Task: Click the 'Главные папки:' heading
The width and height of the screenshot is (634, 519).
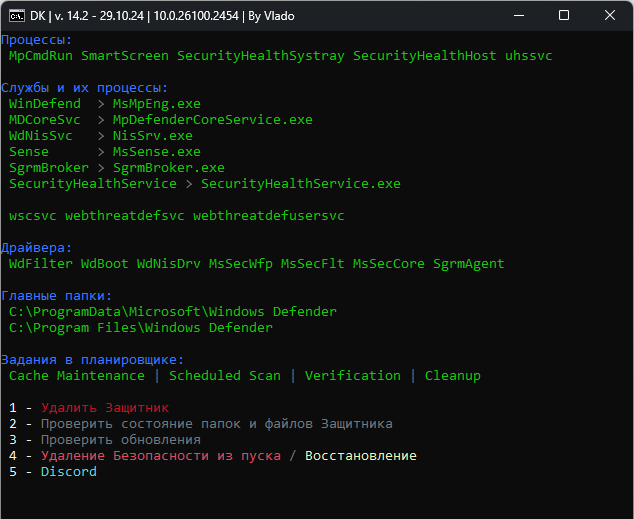Action: 57,296
